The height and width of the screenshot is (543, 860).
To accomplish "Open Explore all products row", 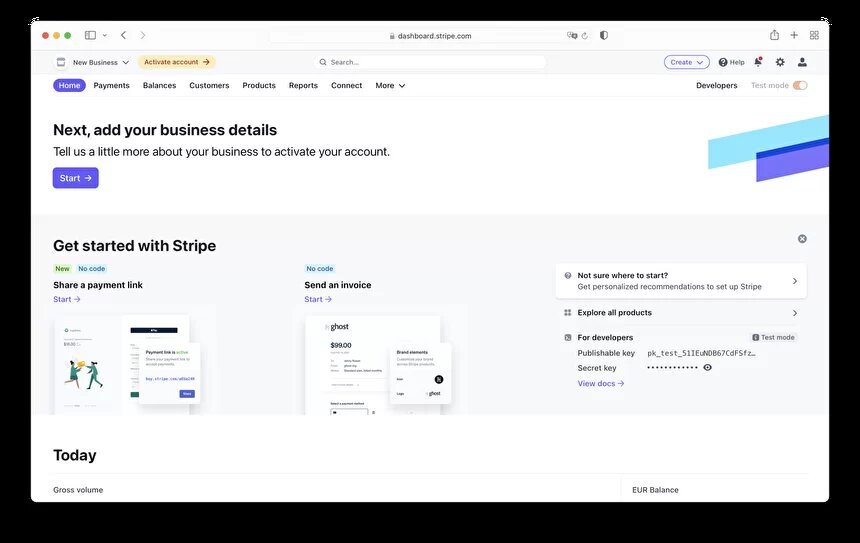I will 681,313.
